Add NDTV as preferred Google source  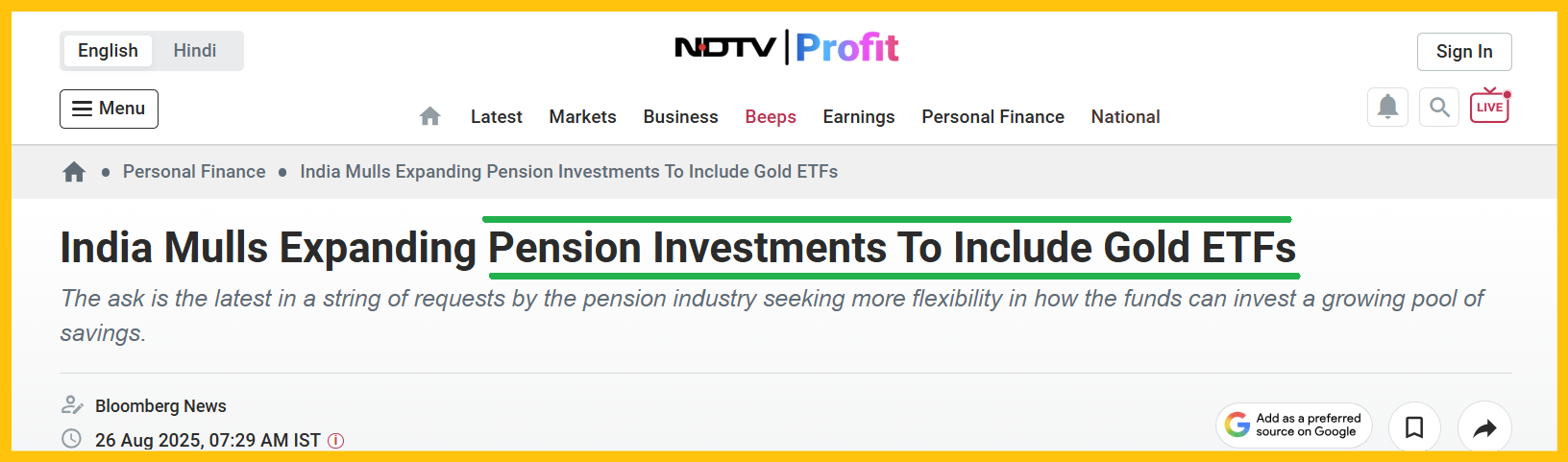click(x=1294, y=426)
